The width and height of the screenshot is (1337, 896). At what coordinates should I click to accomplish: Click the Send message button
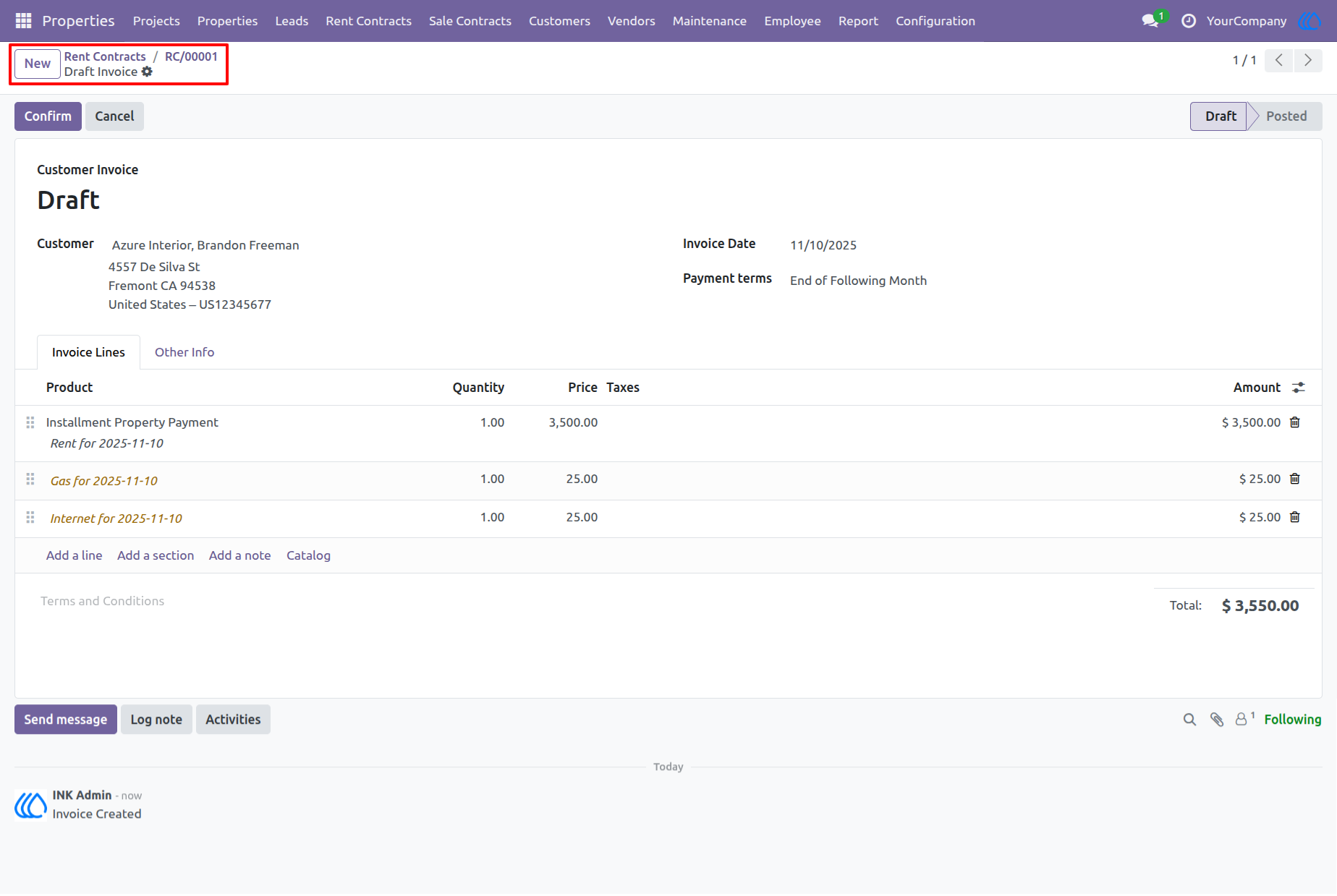click(66, 720)
